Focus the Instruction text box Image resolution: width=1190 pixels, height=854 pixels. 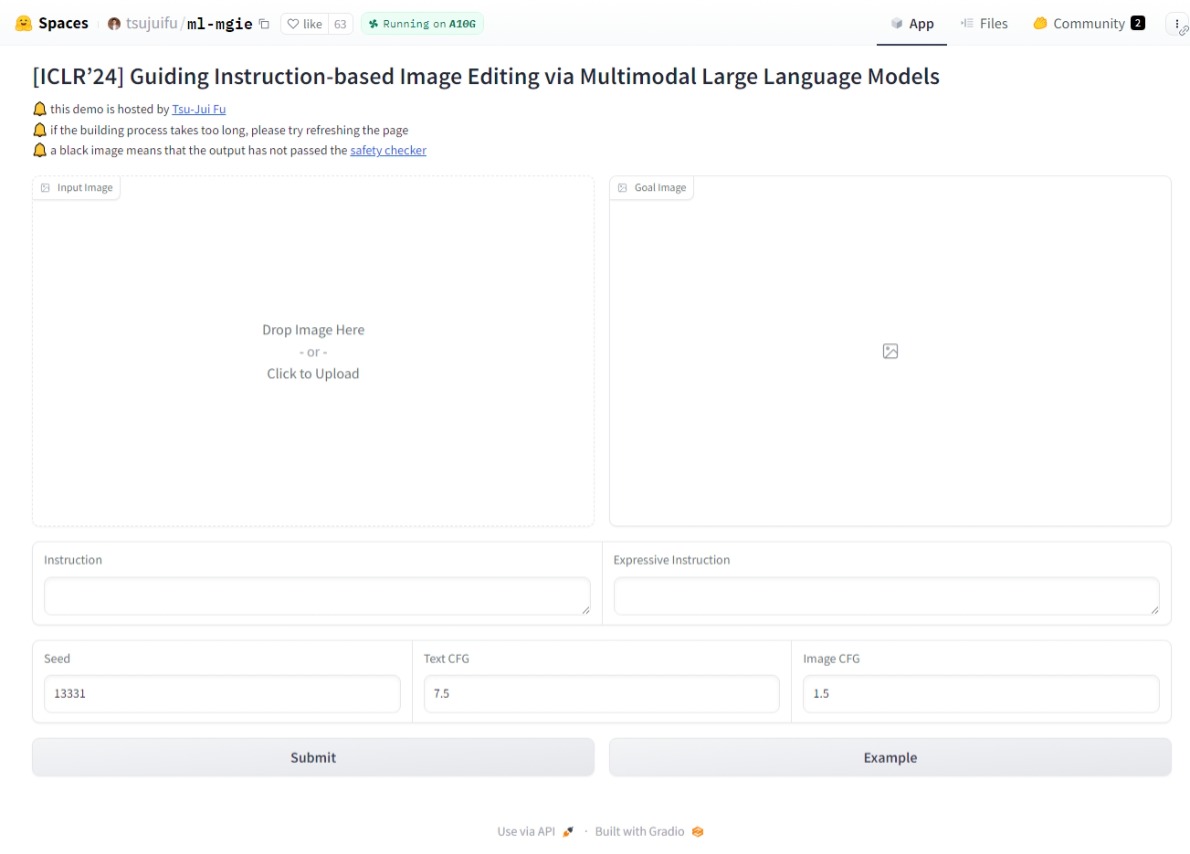(316, 596)
